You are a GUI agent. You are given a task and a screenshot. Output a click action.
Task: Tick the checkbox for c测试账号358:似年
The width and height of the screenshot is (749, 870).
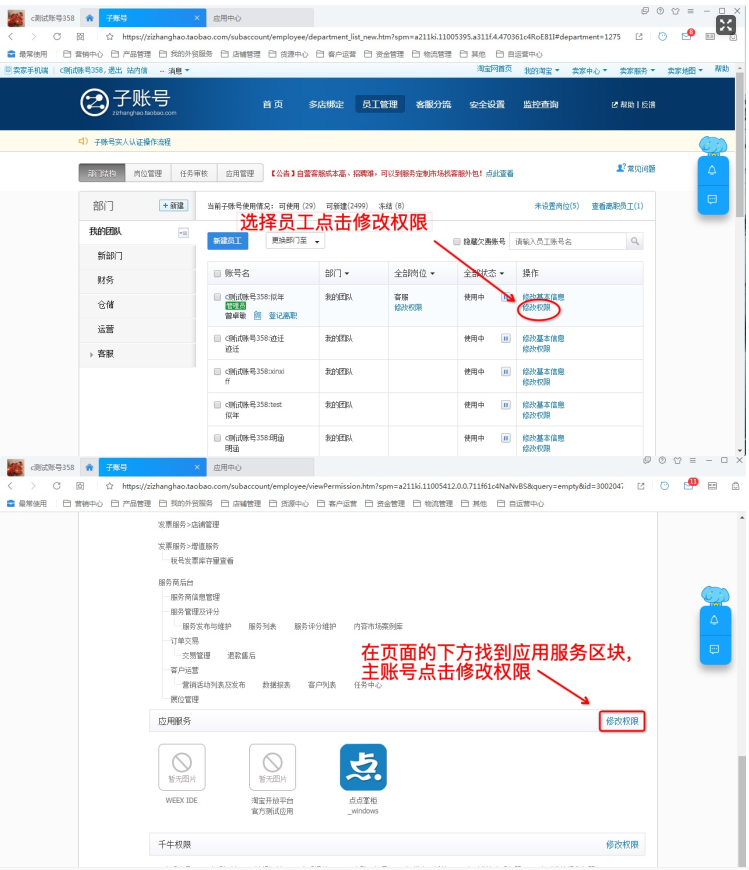(x=217, y=297)
